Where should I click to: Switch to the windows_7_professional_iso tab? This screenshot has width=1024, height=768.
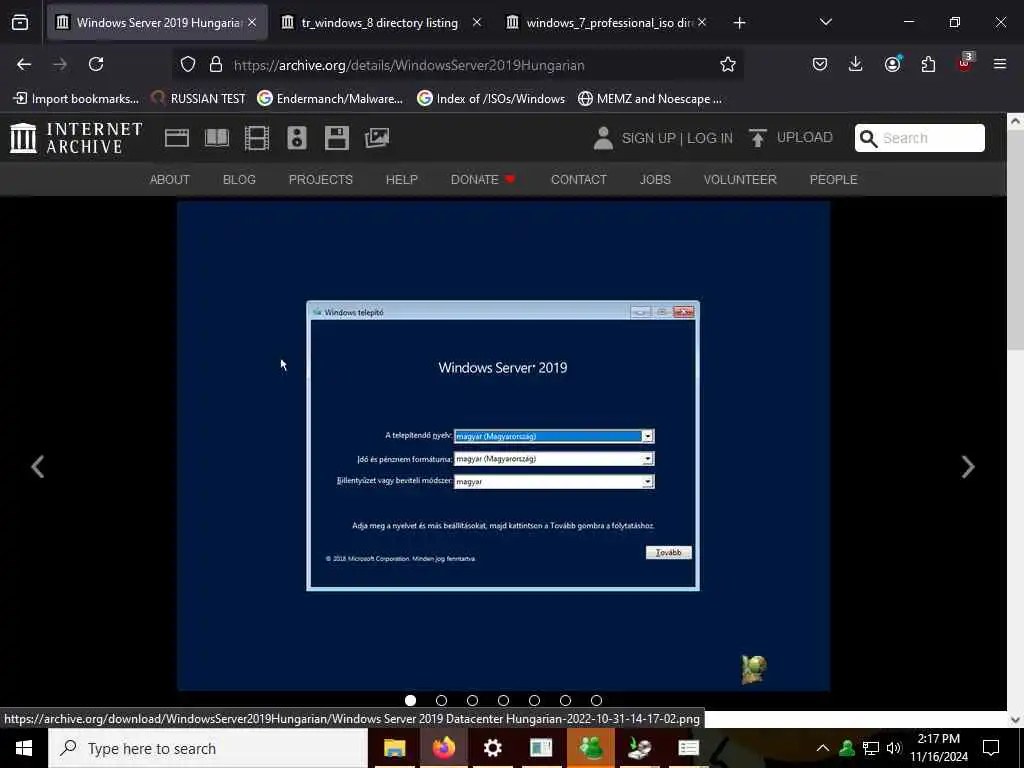coord(607,22)
